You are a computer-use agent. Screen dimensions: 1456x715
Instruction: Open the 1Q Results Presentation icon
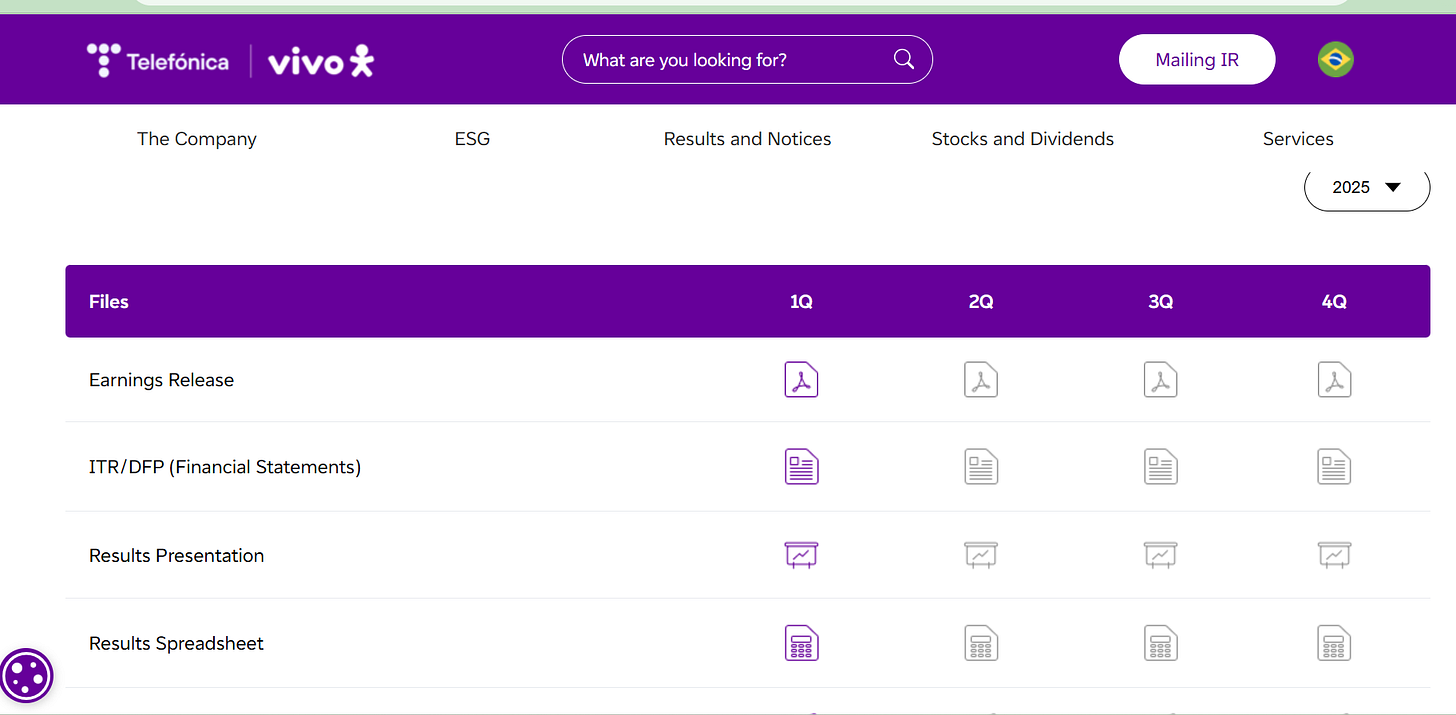tap(801, 554)
